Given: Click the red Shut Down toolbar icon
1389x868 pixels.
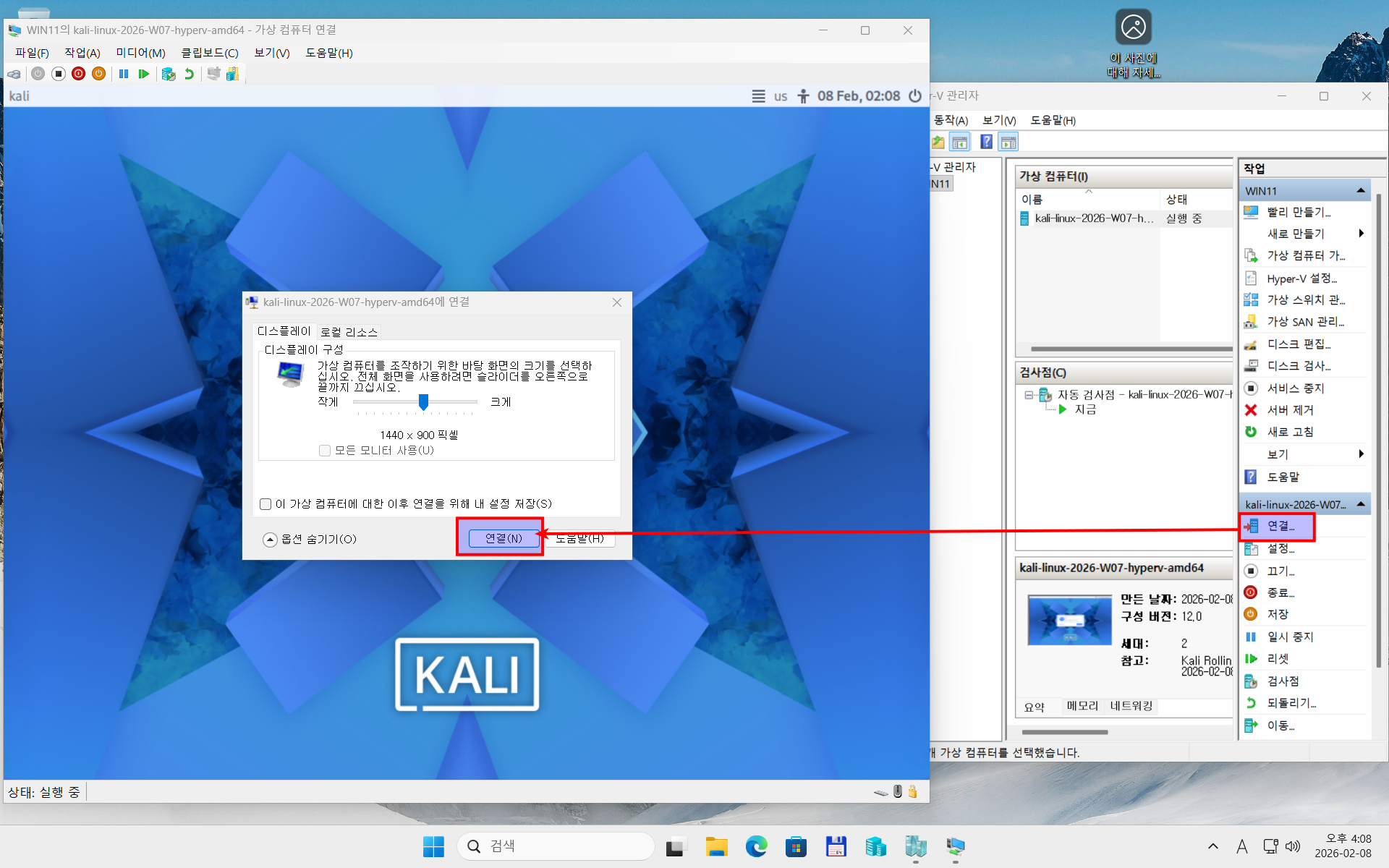Looking at the screenshot, I should point(79,74).
